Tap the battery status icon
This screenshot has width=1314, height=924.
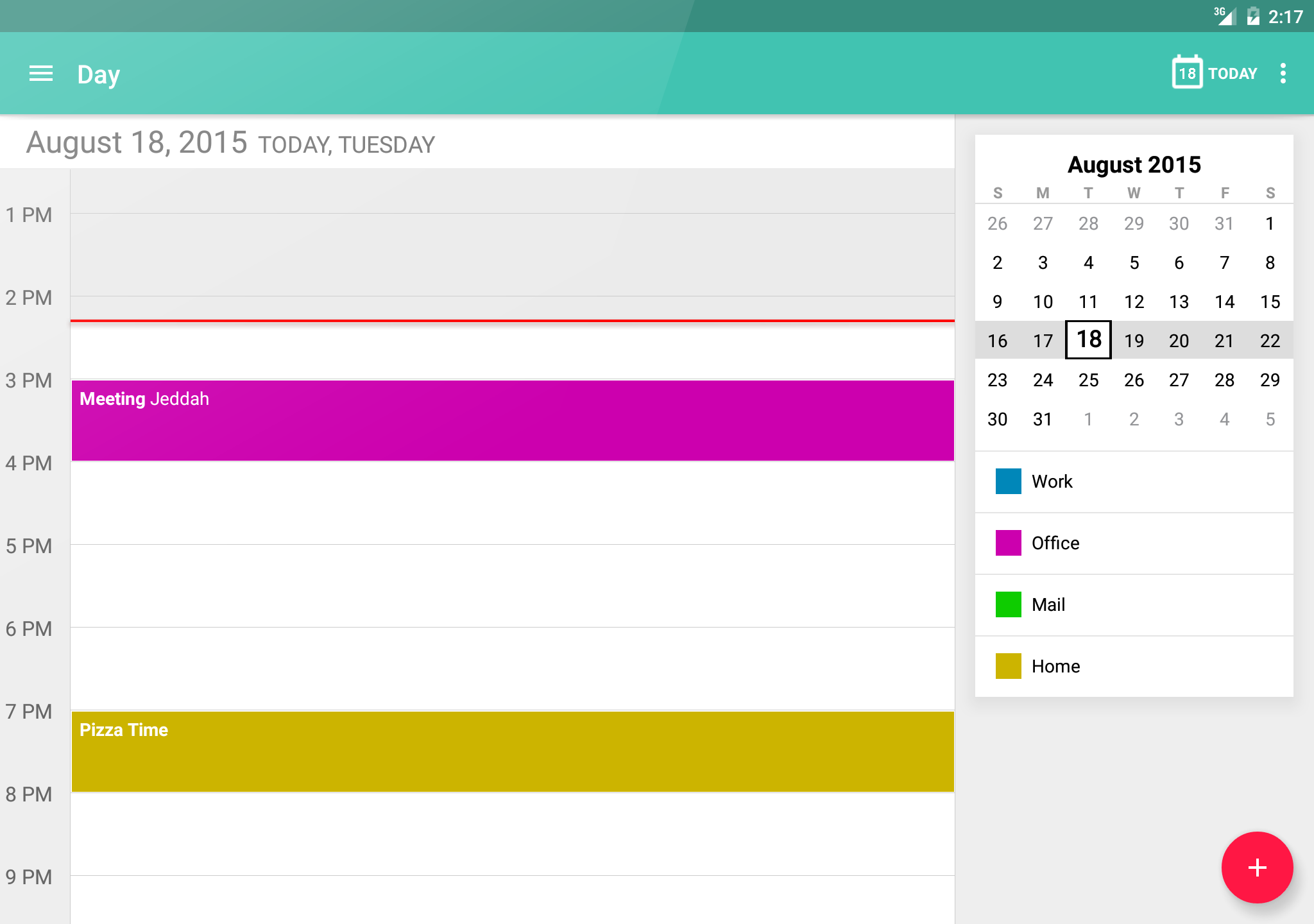[1252, 16]
